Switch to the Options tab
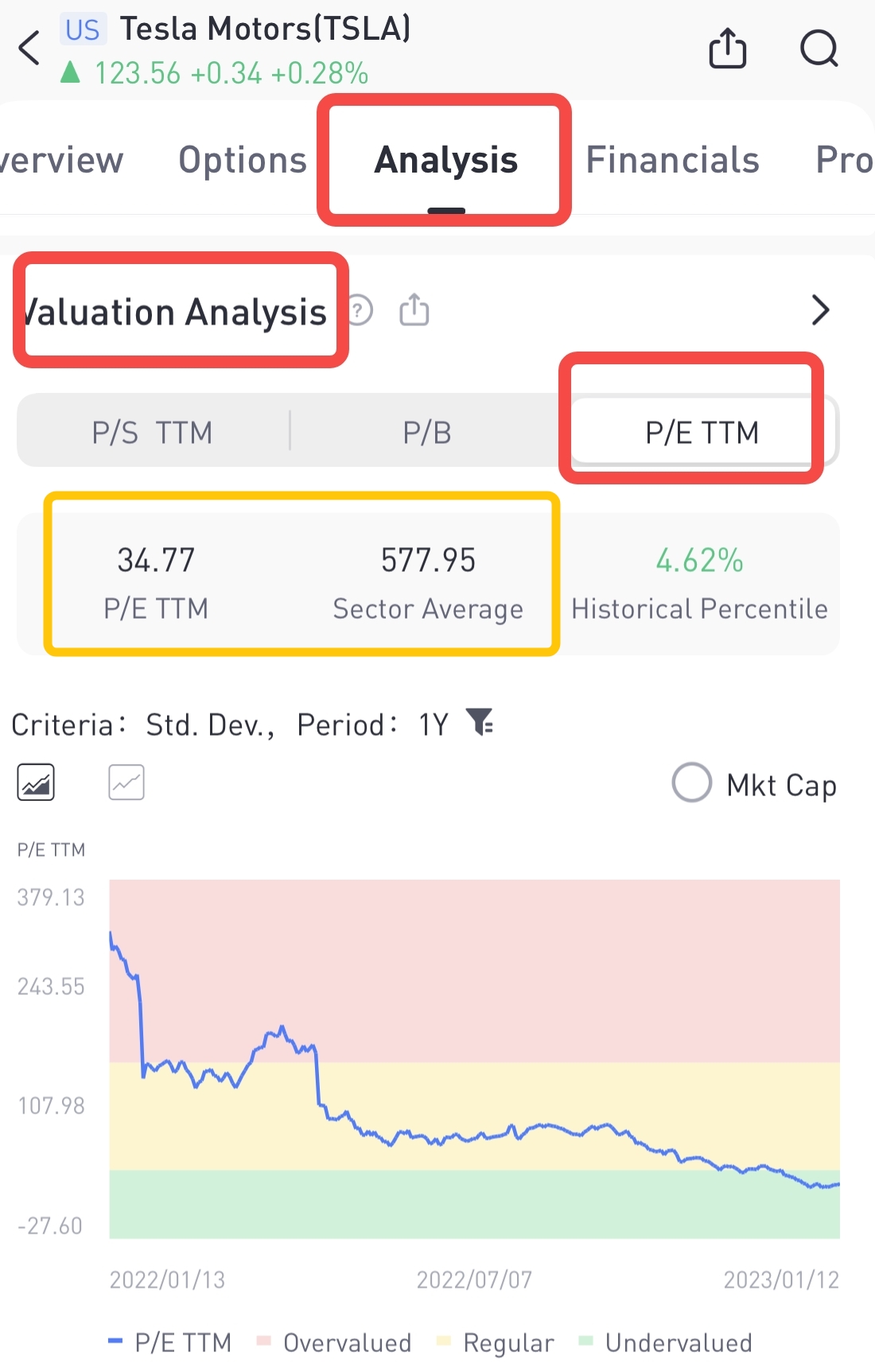This screenshot has width=875, height=1372. click(243, 160)
